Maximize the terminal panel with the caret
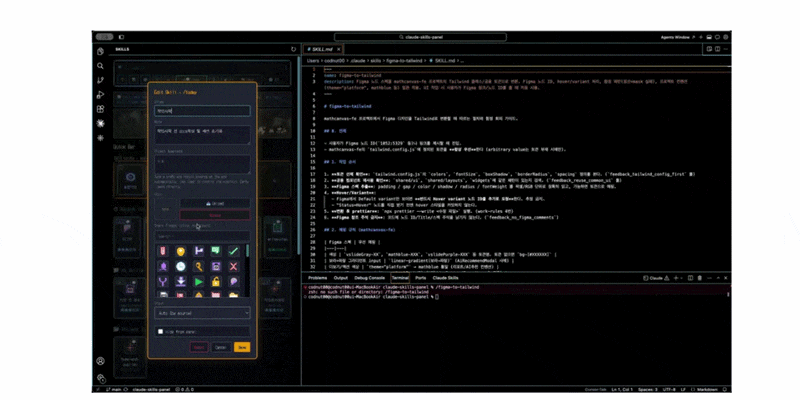 coord(718,278)
